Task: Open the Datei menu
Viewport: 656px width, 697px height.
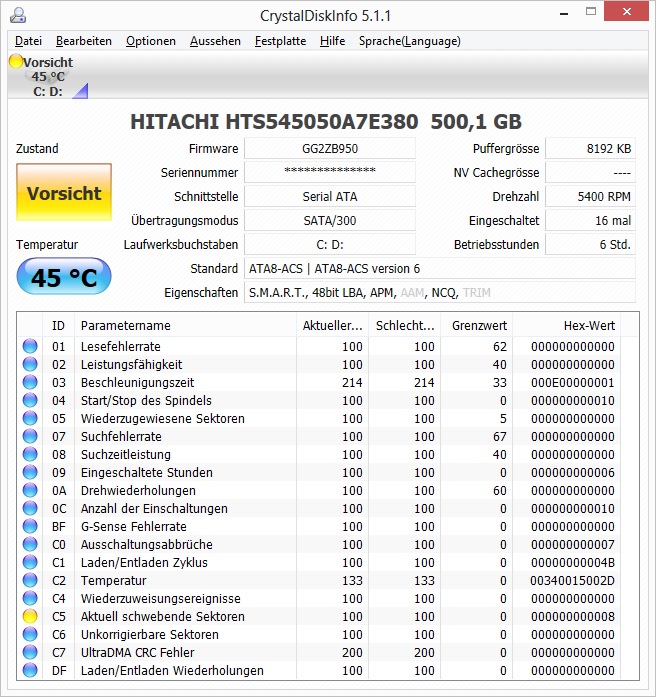Action: (x=28, y=41)
